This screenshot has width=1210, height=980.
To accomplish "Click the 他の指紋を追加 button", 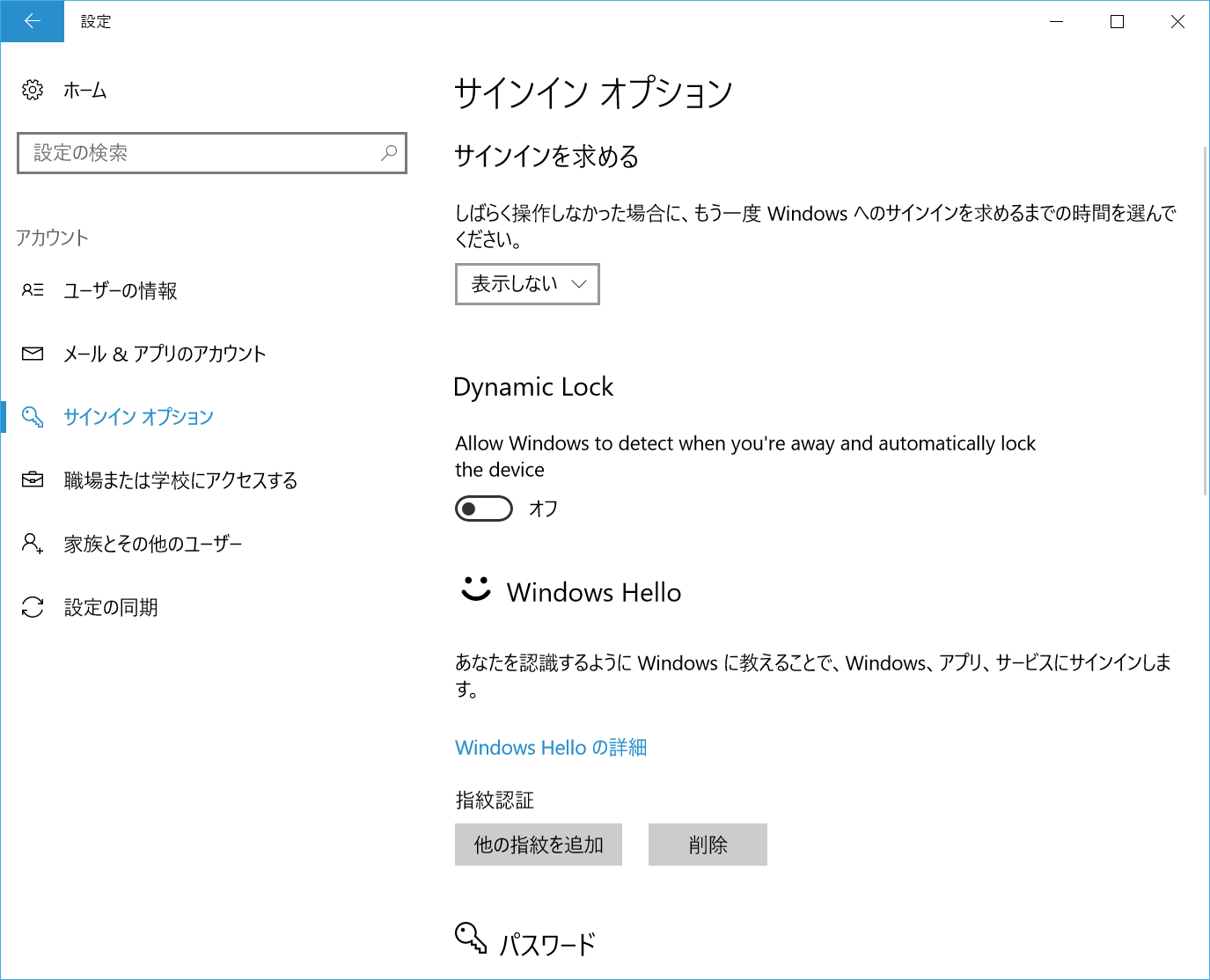I will (x=538, y=844).
